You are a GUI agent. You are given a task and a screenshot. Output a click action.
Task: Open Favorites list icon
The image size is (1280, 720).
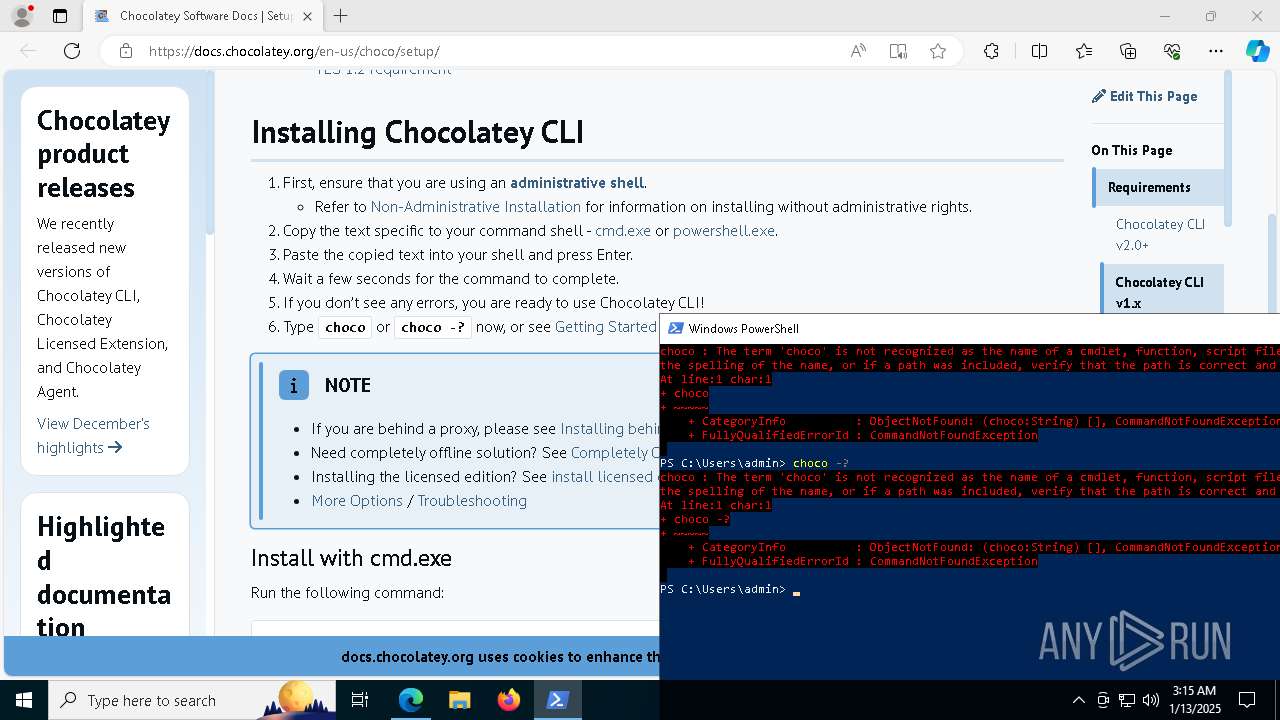1084,51
